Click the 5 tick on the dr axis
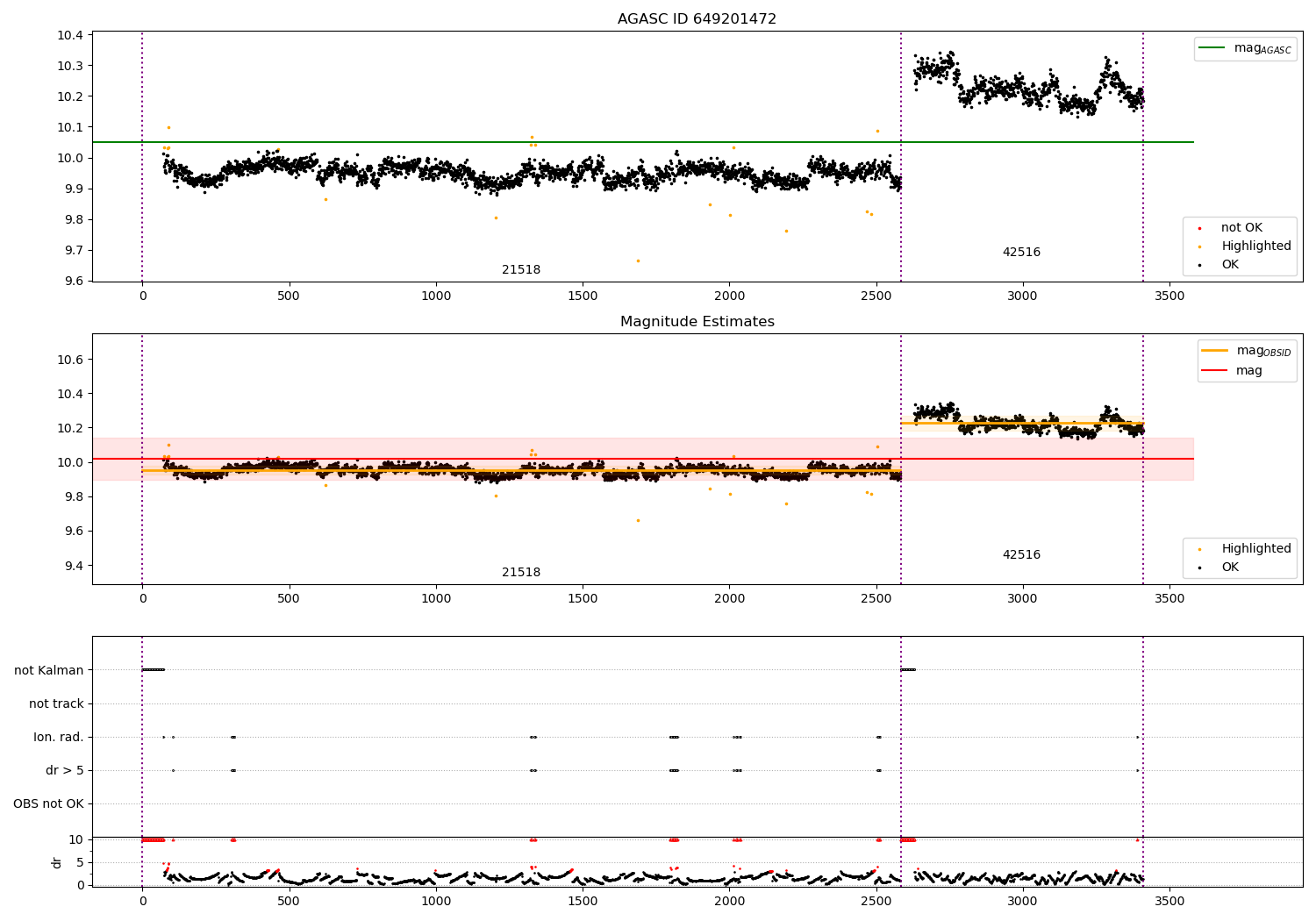This screenshot has width=1316, height=921. click(81, 862)
